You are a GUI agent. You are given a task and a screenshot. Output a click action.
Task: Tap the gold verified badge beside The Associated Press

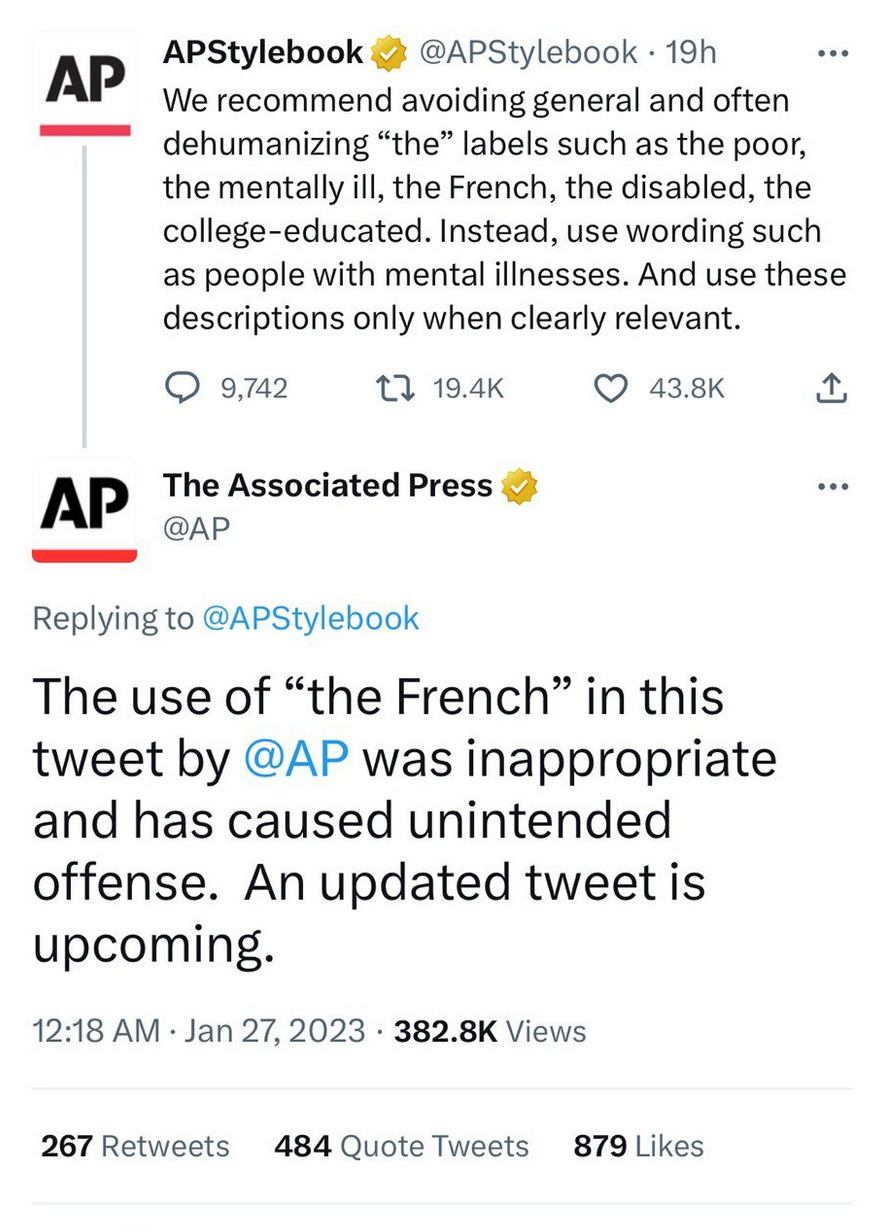(x=519, y=486)
